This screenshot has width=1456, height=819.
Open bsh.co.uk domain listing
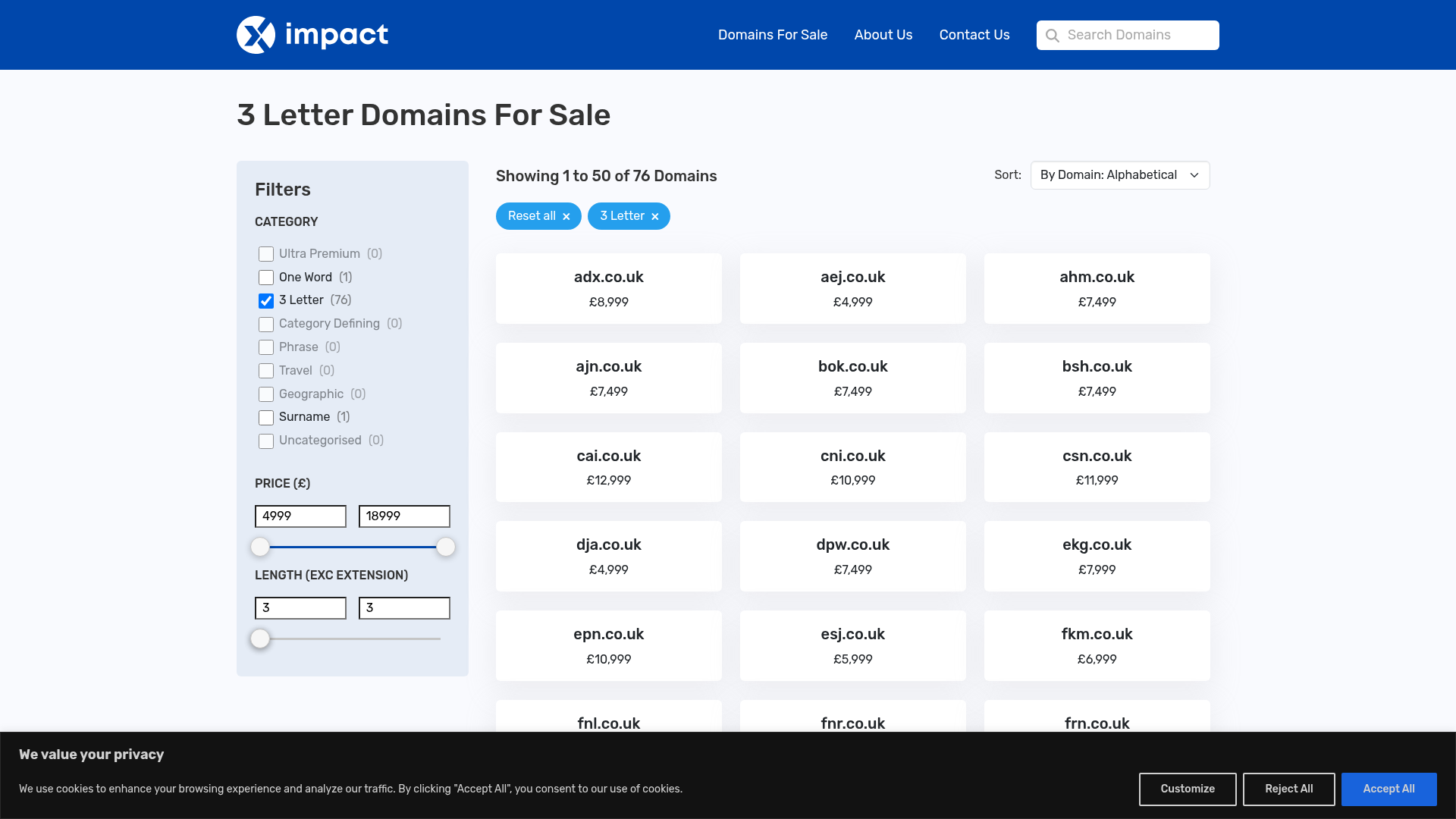point(1097,378)
